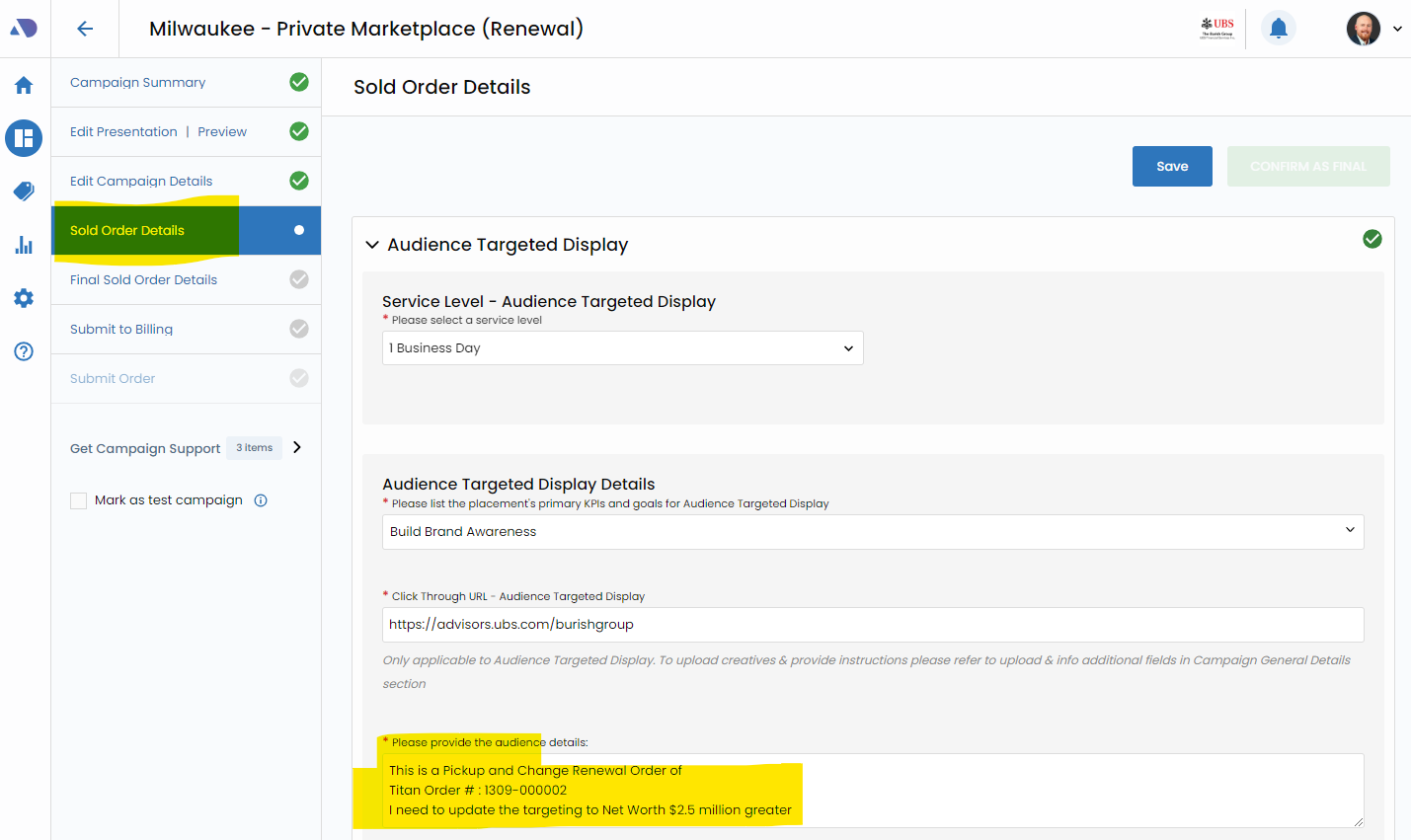The width and height of the screenshot is (1411, 840).
Task: Click the help question mark icon
Action: click(x=24, y=351)
